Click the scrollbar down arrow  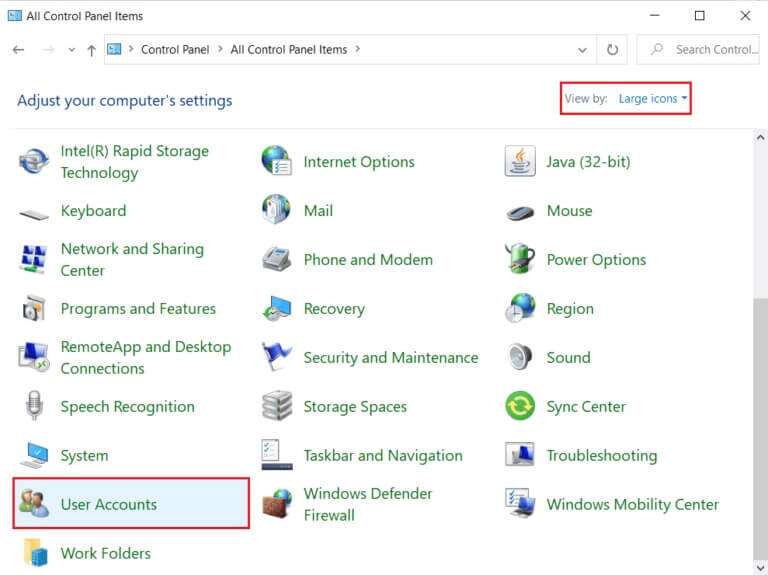pyautogui.click(x=760, y=568)
